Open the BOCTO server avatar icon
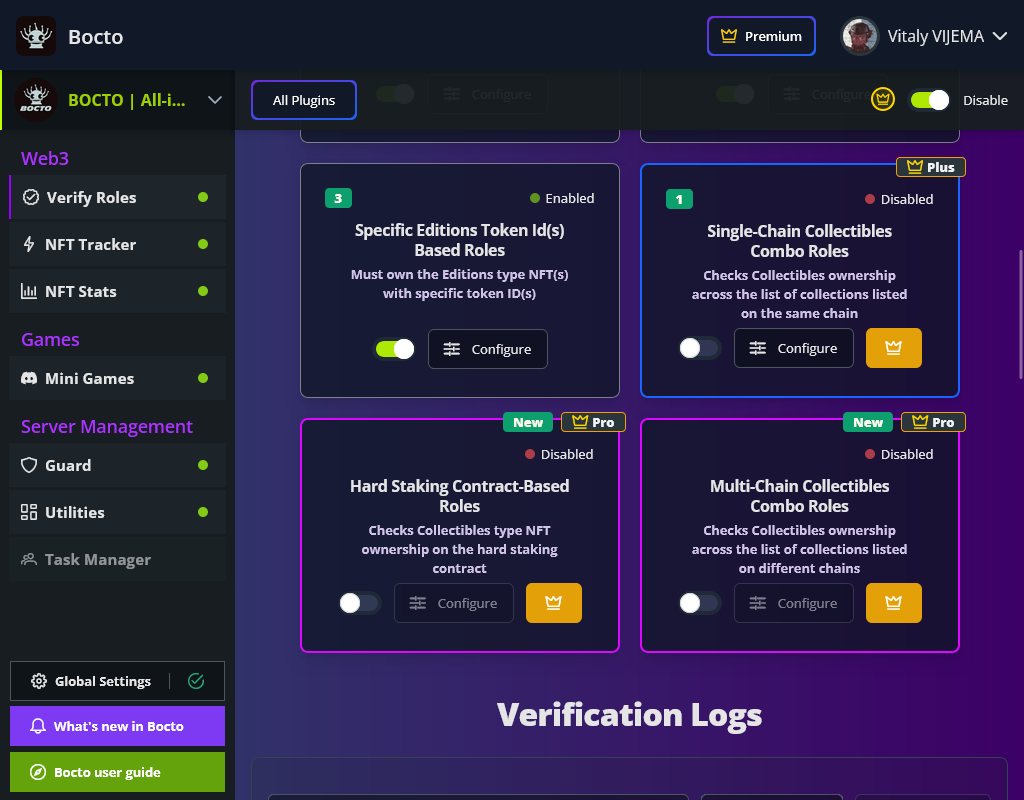1024x800 pixels. (36, 100)
